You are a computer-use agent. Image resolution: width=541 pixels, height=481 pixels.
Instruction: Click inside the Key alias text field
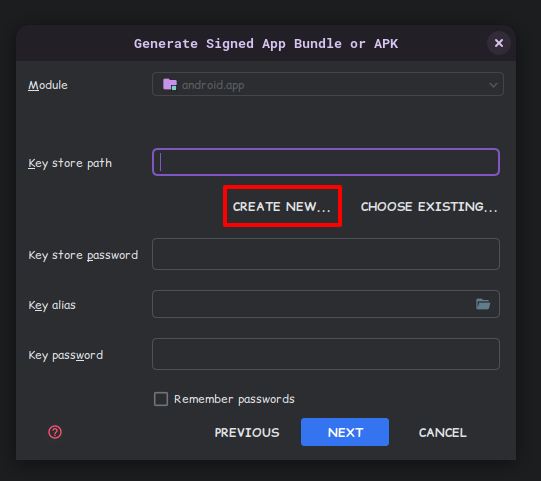click(312, 304)
